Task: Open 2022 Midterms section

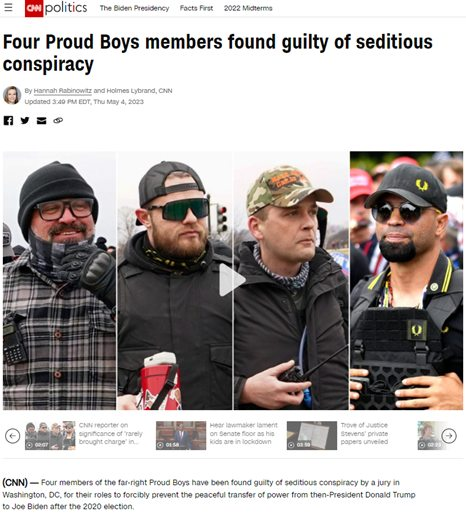Action: (248, 8)
